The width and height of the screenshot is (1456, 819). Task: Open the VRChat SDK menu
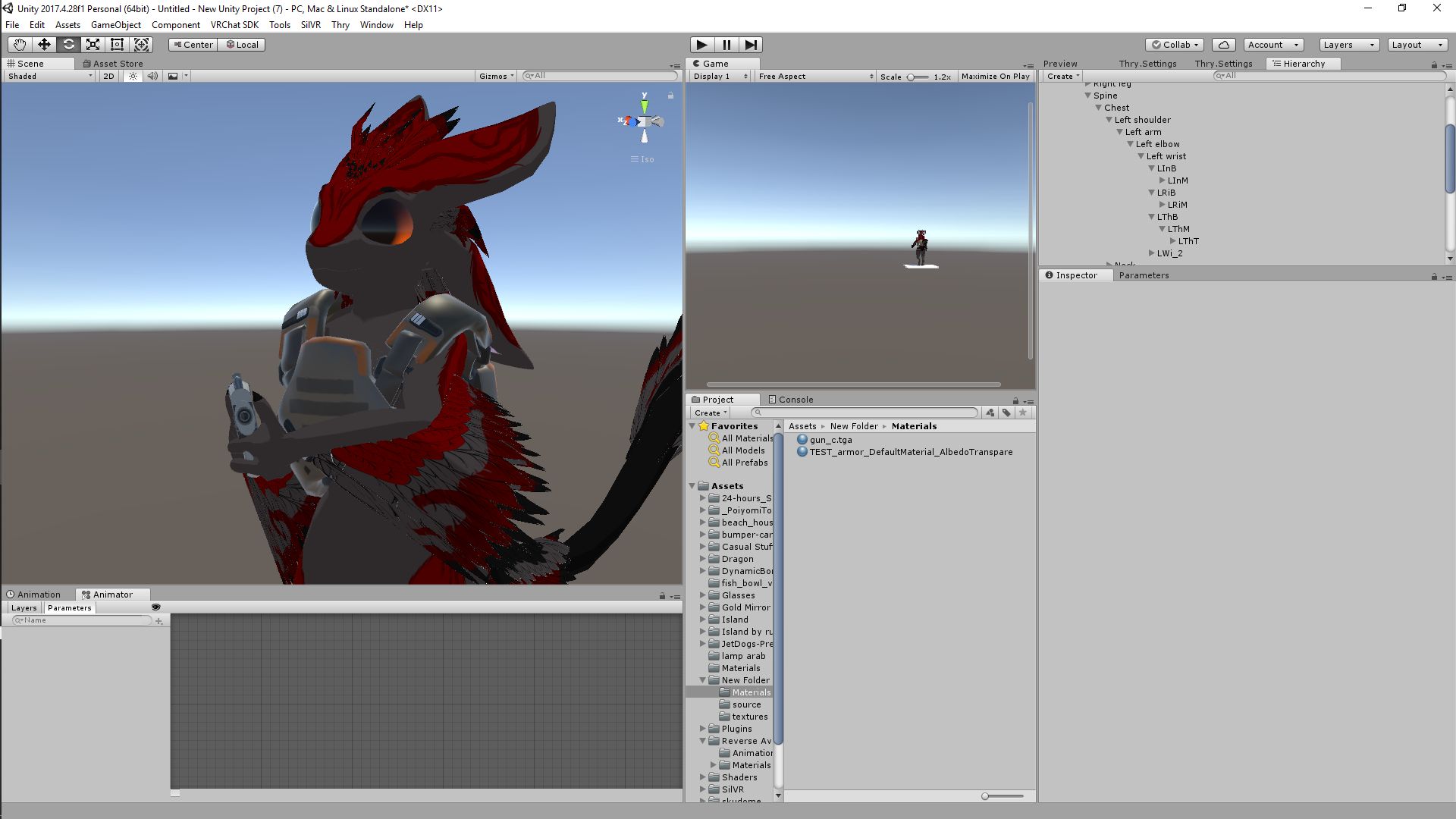point(234,25)
